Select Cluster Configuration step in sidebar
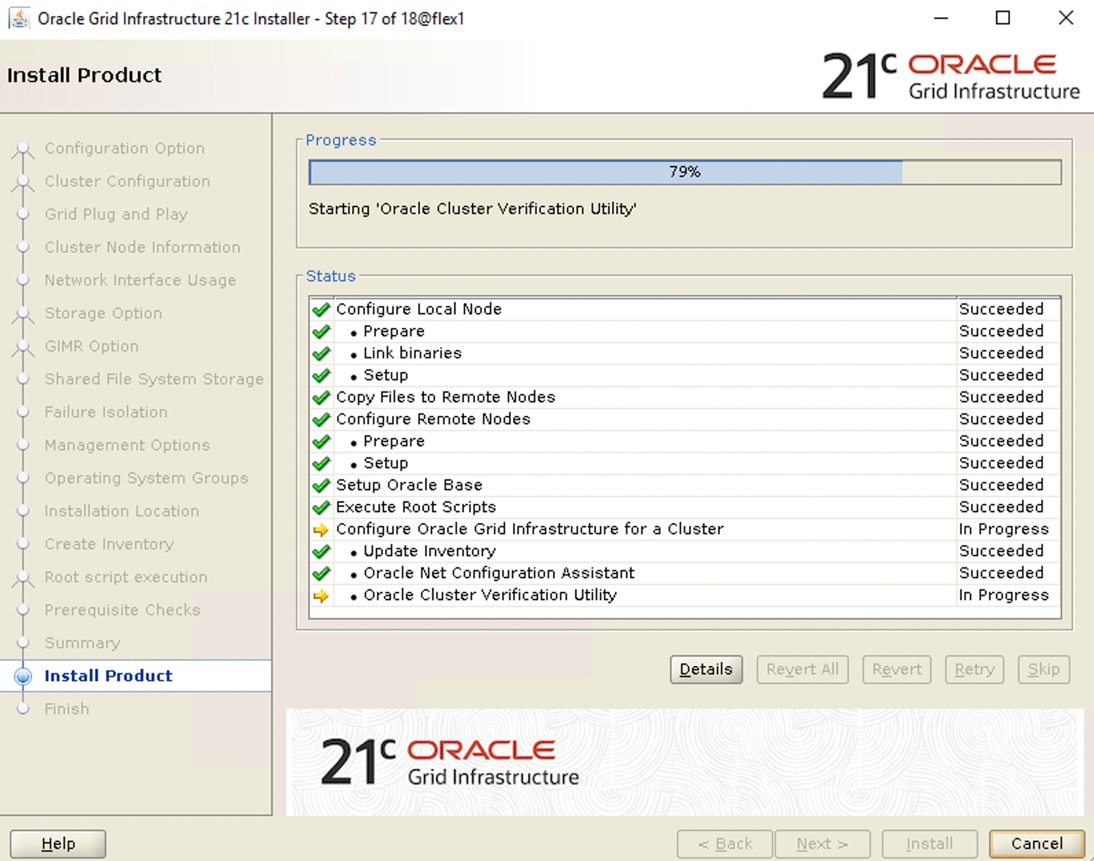1094x861 pixels. click(127, 181)
